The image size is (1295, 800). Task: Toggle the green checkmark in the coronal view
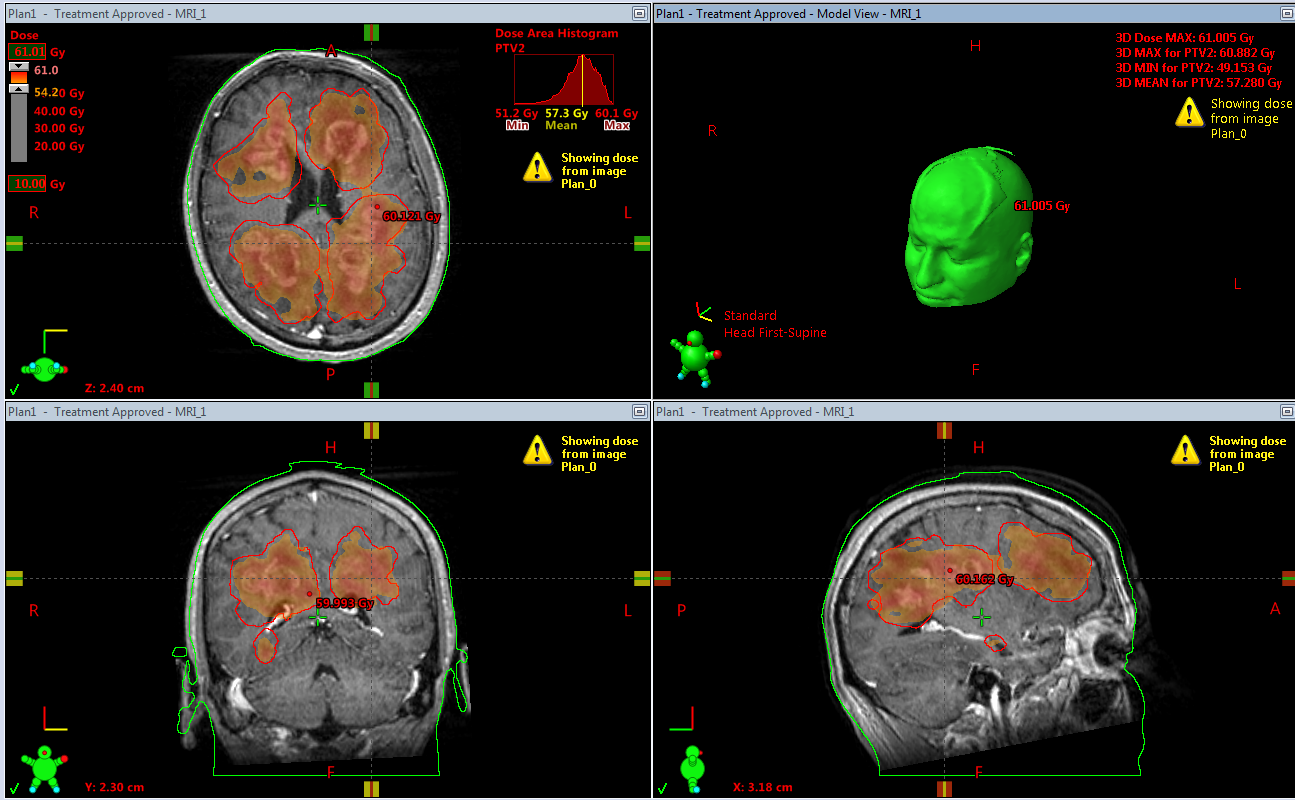(x=14, y=787)
